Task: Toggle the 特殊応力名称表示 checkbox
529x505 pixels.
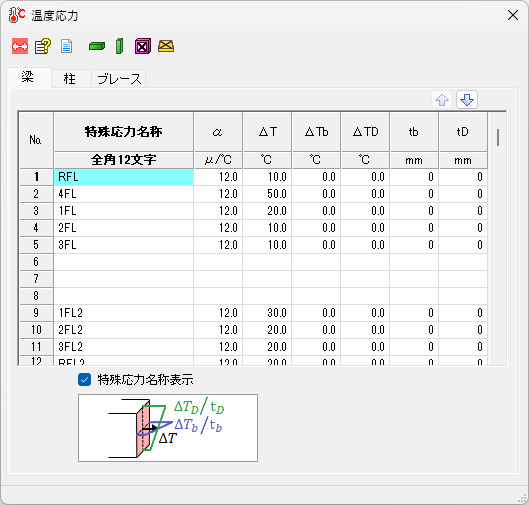Action: tap(84, 380)
